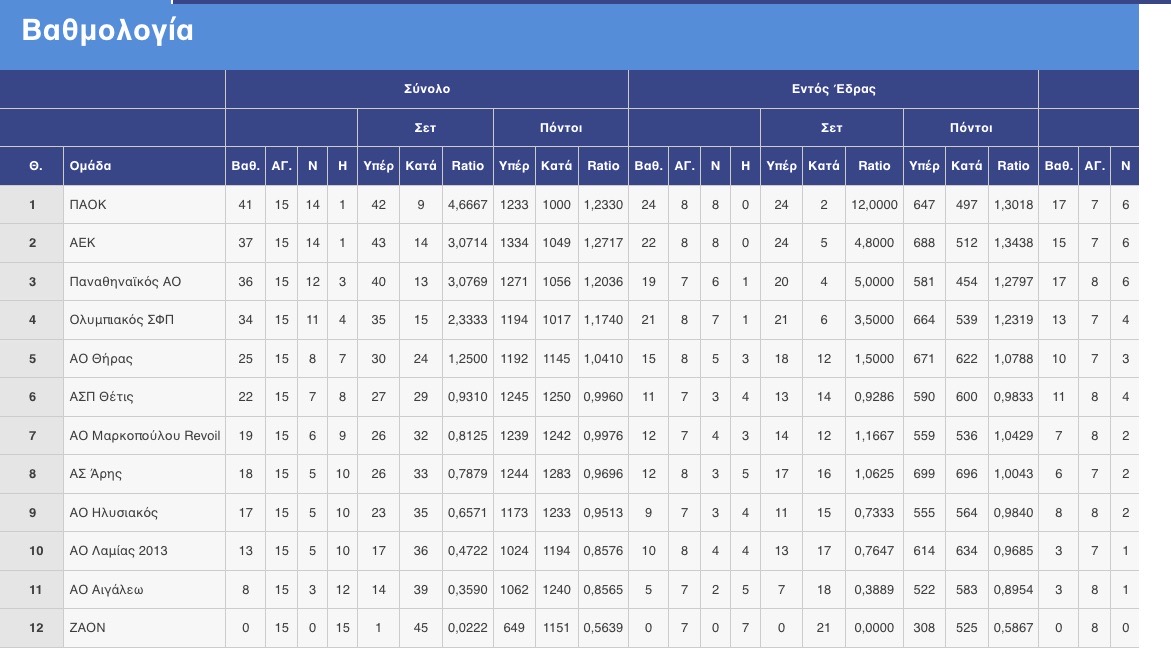
Task: Click the Πόντοι subheader under Σύνολο
Action: (561, 128)
